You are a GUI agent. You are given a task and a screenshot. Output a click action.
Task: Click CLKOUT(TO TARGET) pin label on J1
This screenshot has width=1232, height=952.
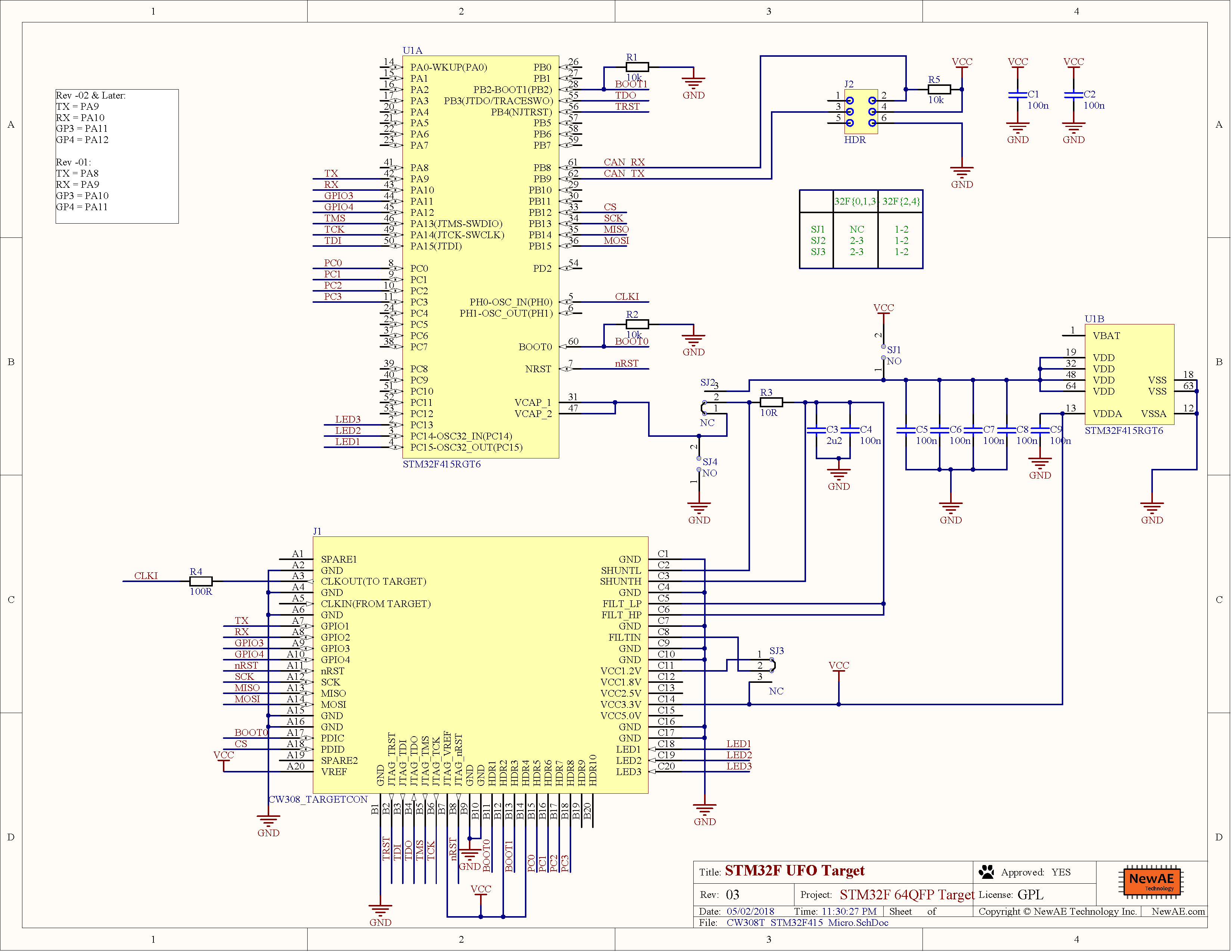(374, 582)
